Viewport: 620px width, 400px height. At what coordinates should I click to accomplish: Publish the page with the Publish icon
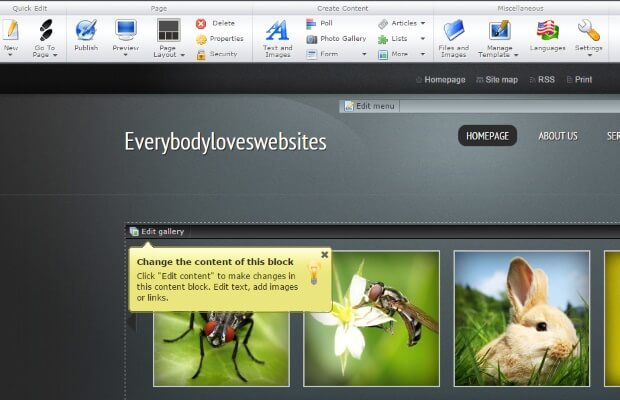click(x=86, y=30)
